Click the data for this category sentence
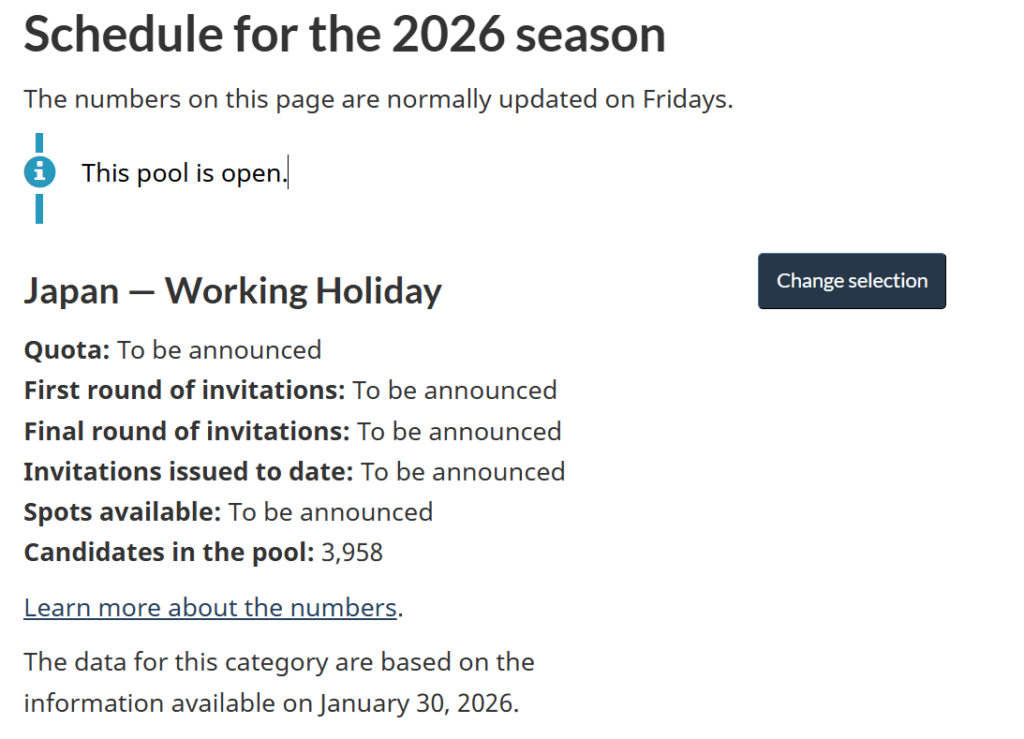Screen dimensions: 1024x739 pyautogui.click(x=279, y=662)
